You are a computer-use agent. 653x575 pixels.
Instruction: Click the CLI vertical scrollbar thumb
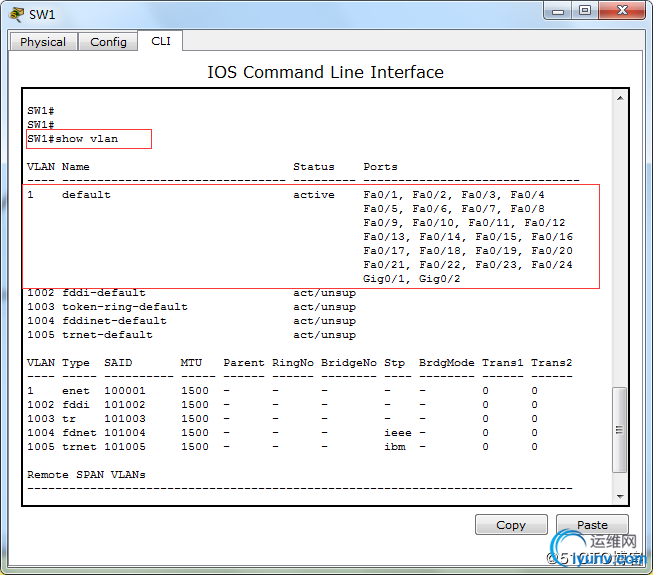point(620,430)
